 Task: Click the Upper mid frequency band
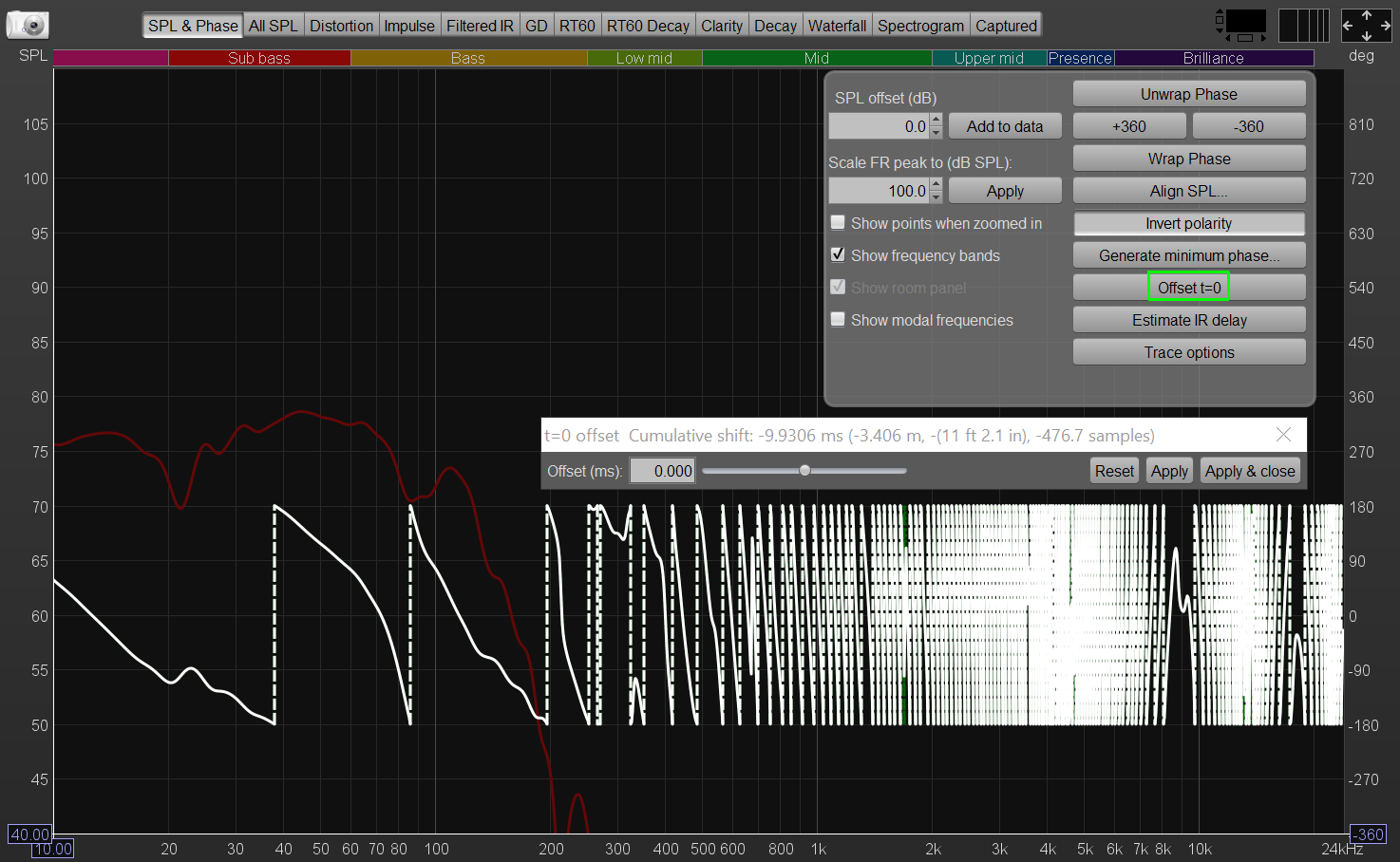[989, 58]
